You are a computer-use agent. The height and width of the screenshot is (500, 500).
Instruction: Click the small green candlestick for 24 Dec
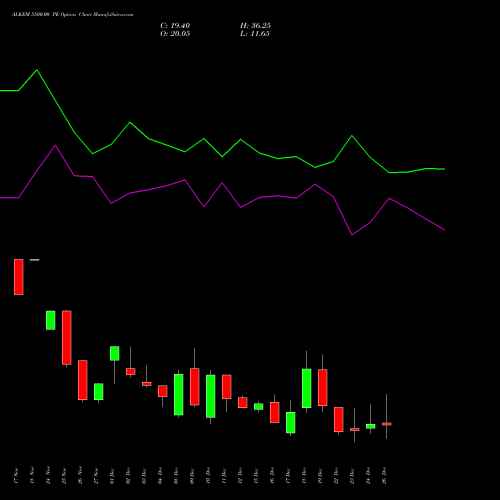point(371,426)
